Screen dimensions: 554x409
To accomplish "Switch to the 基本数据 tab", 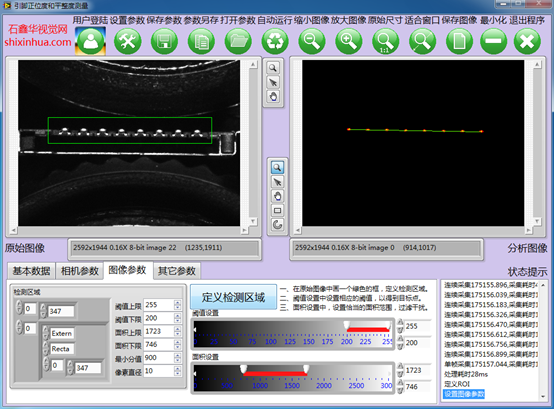I will [31, 271].
